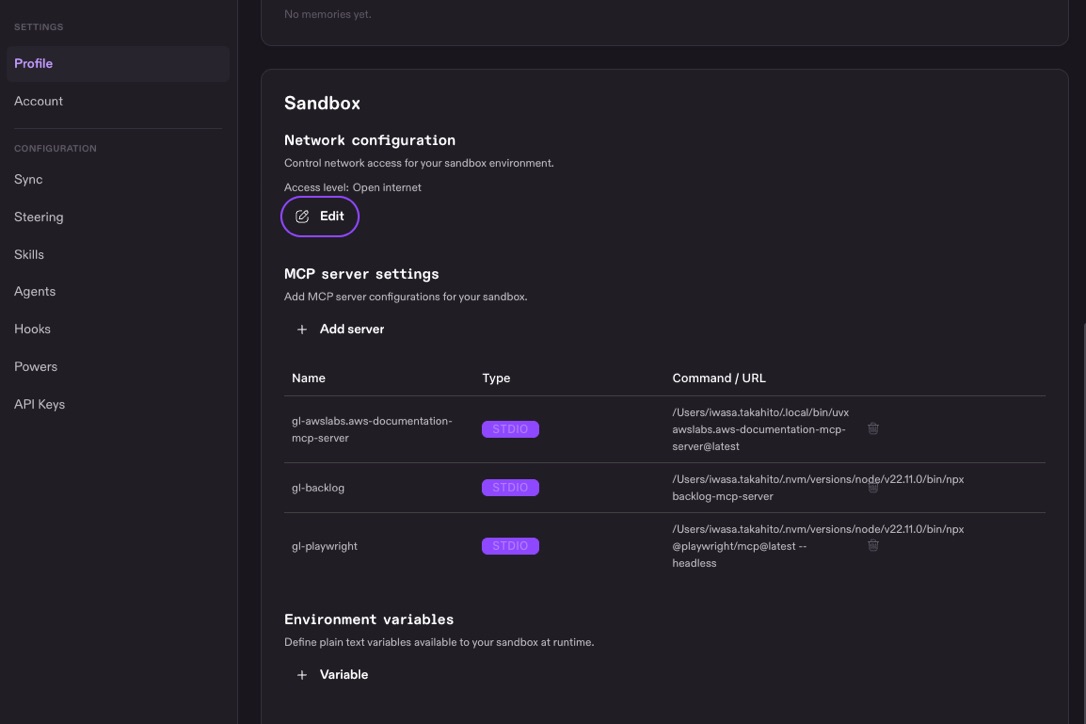Remove gl-playwright server using trash icon
Screen dimensions: 1086x724
[873, 545]
